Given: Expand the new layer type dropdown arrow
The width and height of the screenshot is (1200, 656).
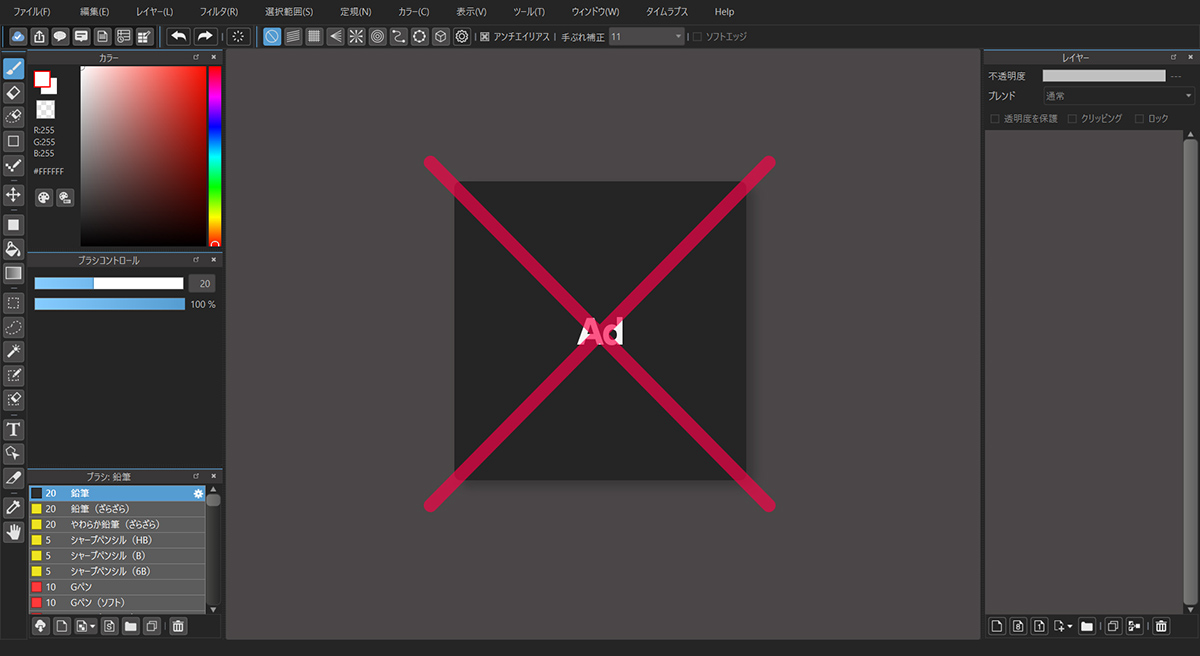Looking at the screenshot, I should (x=1068, y=625).
